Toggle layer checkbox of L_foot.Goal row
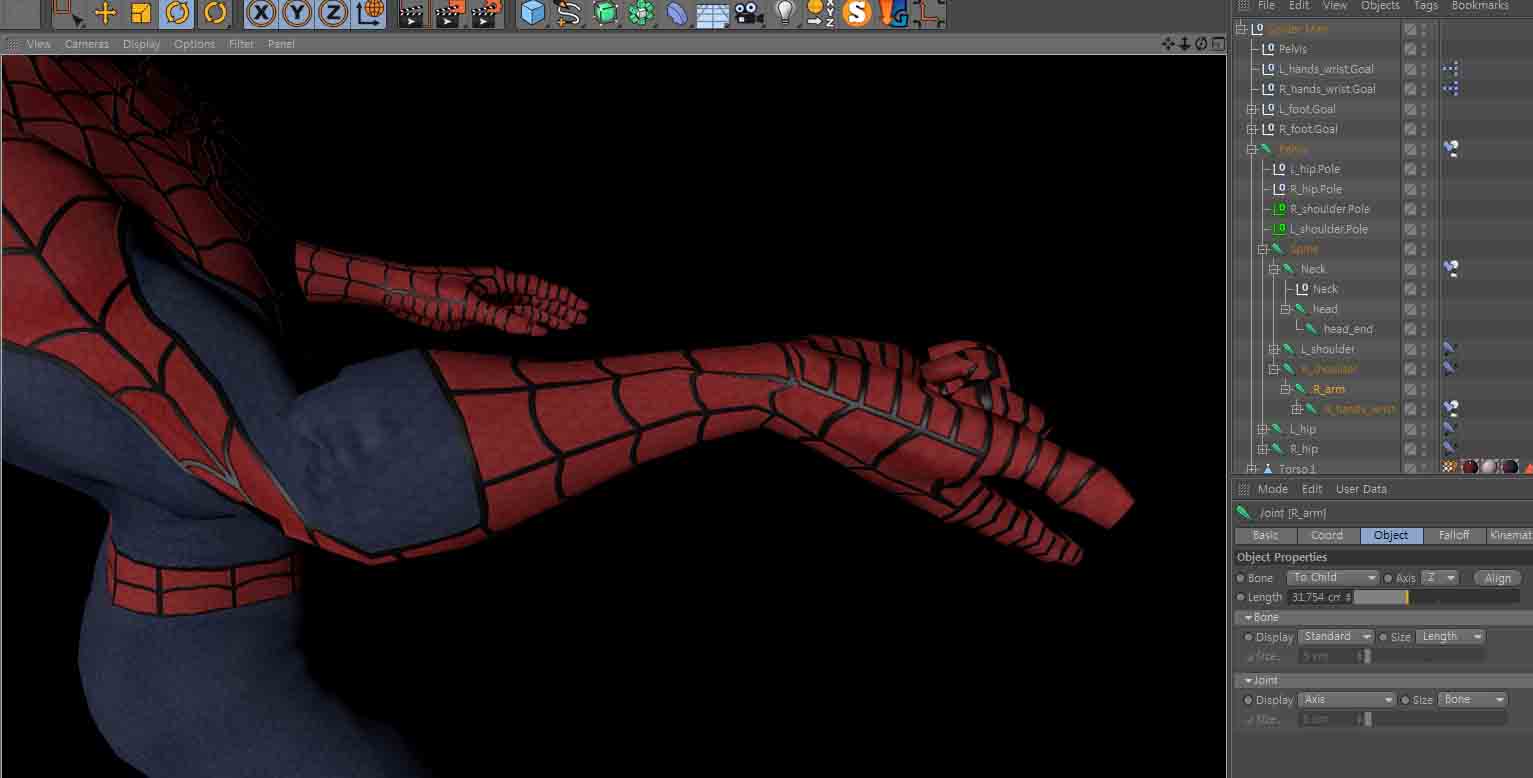Image resolution: width=1533 pixels, height=778 pixels. tap(1410, 109)
